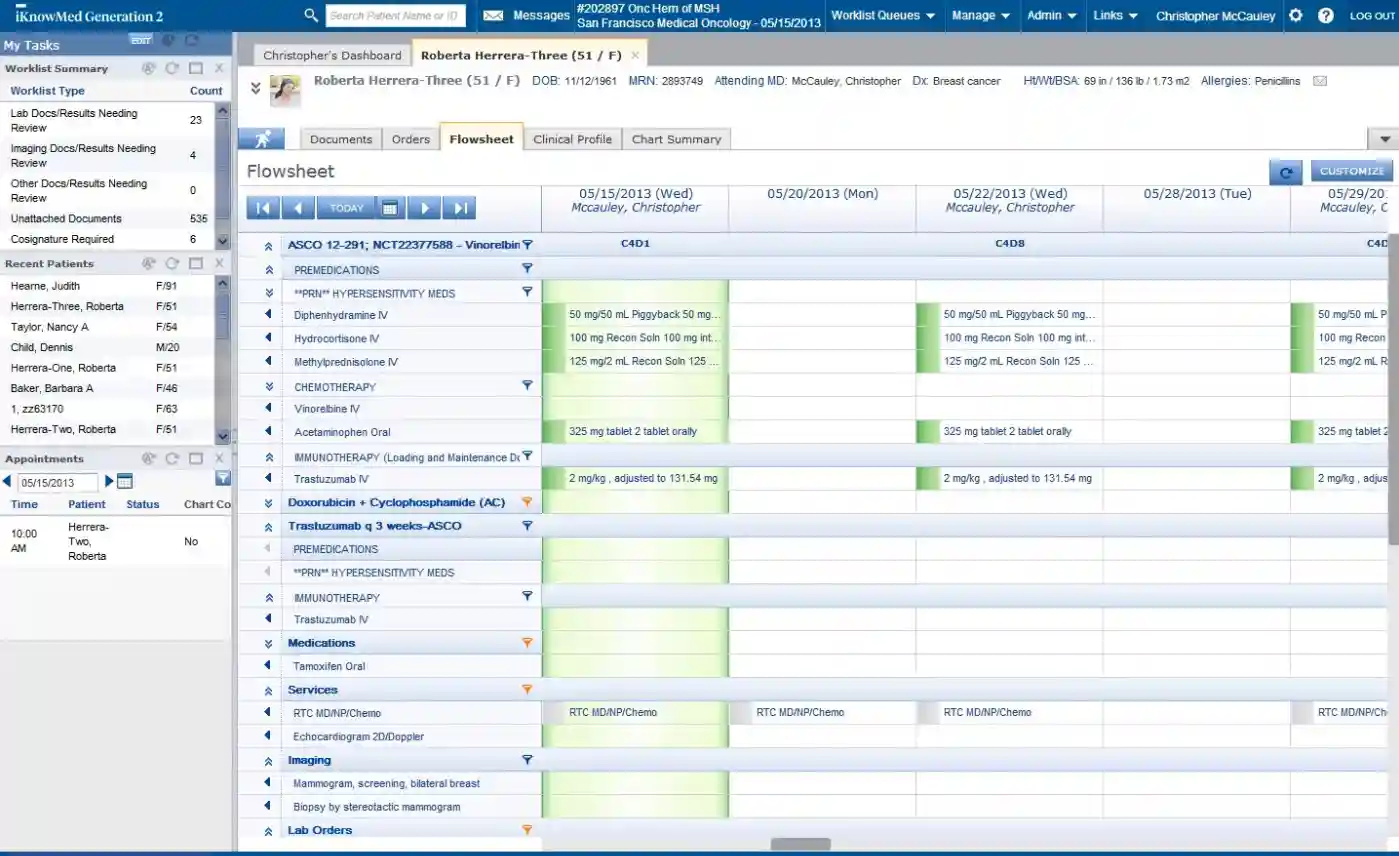Toggle the filter funnel on Lab Orders
Image resolution: width=1399 pixels, height=856 pixels.
(x=527, y=829)
